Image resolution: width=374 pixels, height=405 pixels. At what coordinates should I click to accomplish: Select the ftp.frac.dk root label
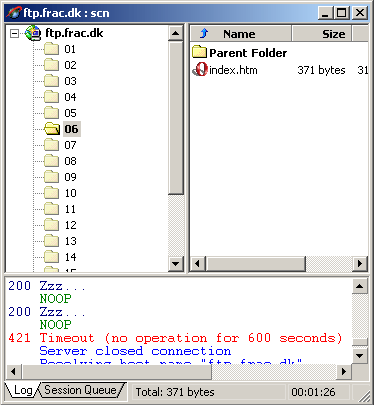pyautogui.click(x=74, y=33)
